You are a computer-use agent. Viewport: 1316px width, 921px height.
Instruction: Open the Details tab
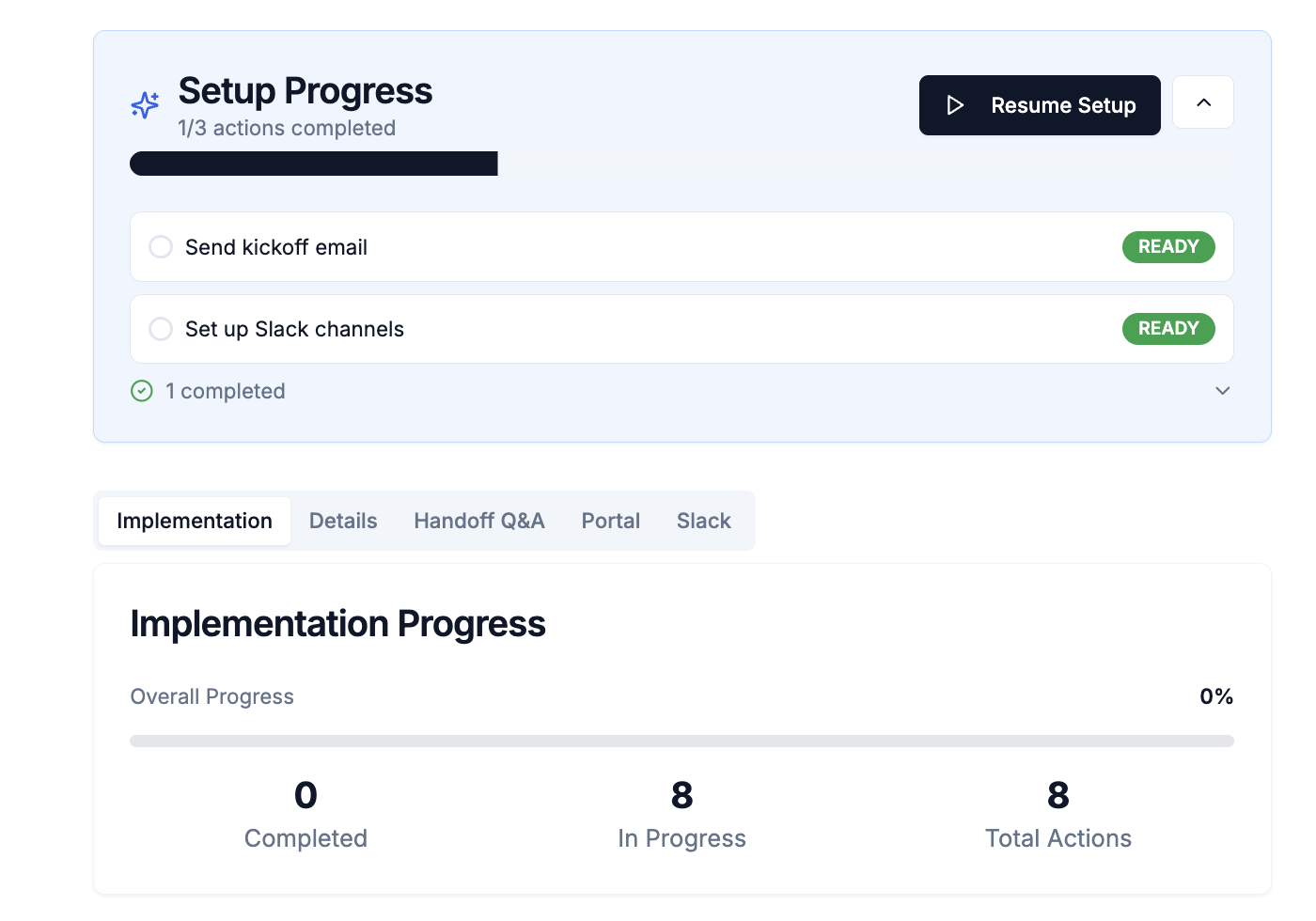(343, 521)
